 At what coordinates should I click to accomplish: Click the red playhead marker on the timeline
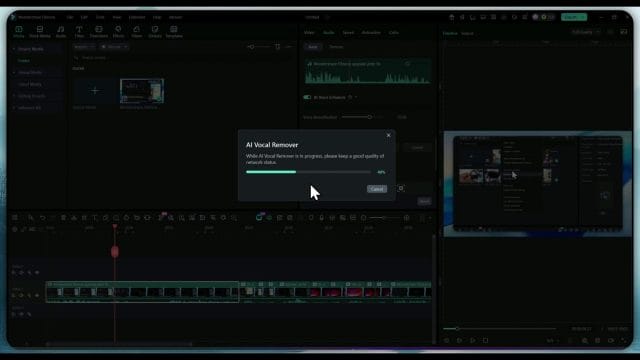(x=115, y=251)
